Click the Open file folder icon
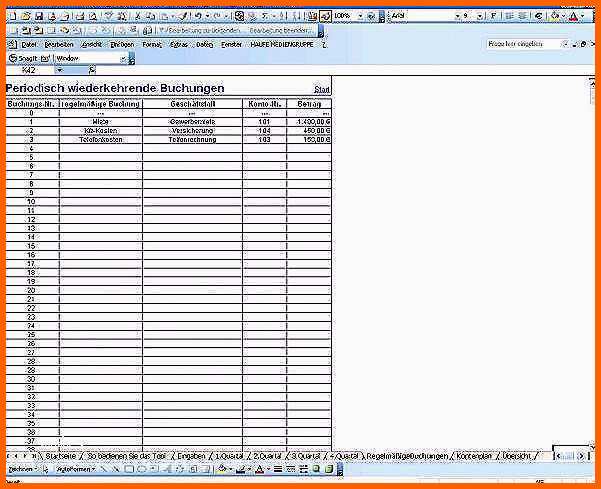The height and width of the screenshot is (489, 601). pos(26,16)
